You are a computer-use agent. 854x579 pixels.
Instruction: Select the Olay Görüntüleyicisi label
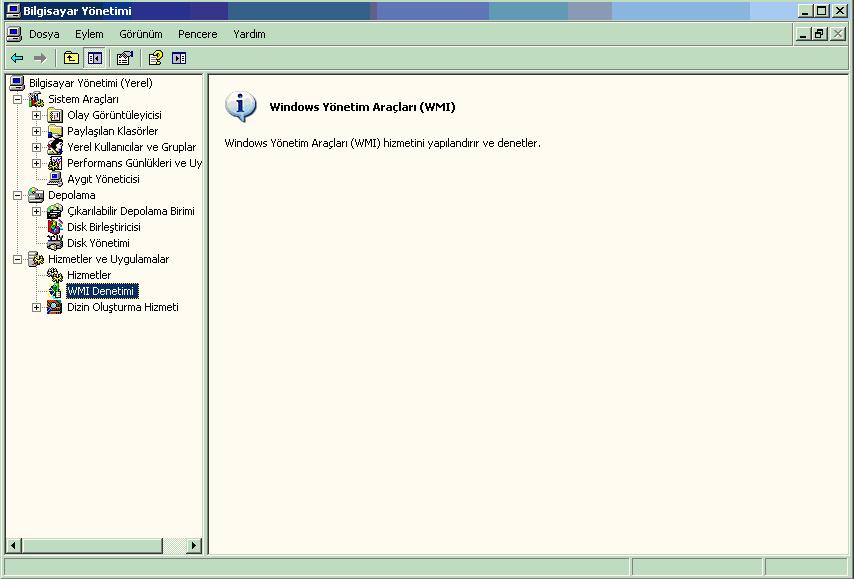click(x=114, y=115)
